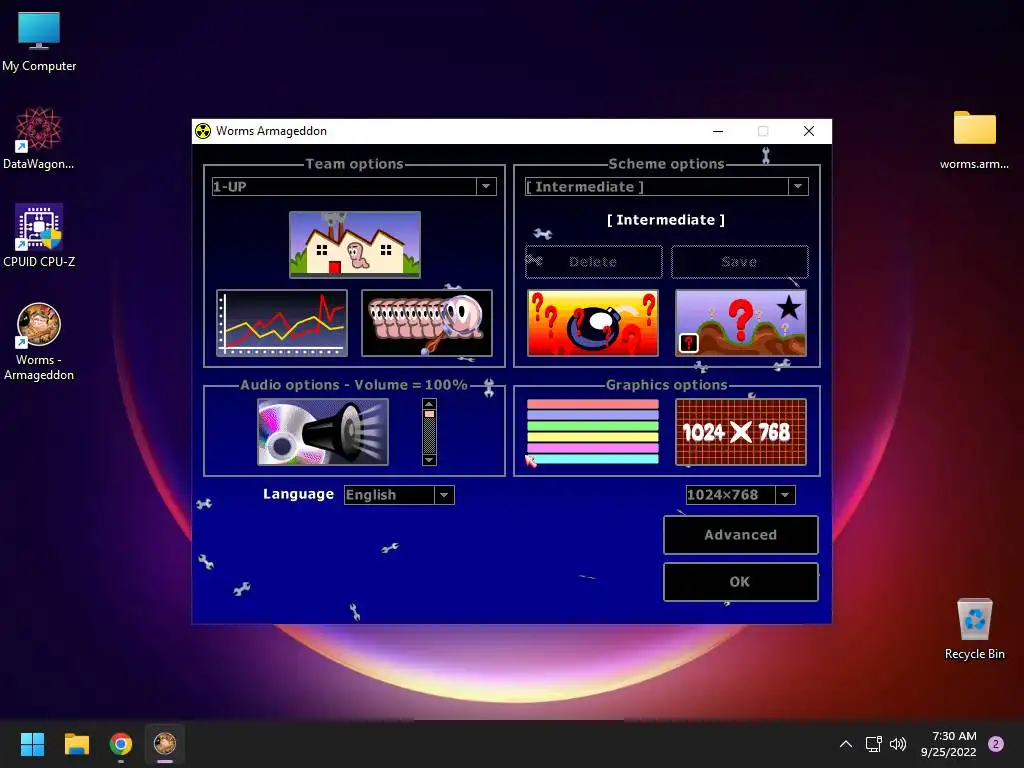
Task: Open the 1024×768 resolution dropdown
Action: tap(785, 495)
